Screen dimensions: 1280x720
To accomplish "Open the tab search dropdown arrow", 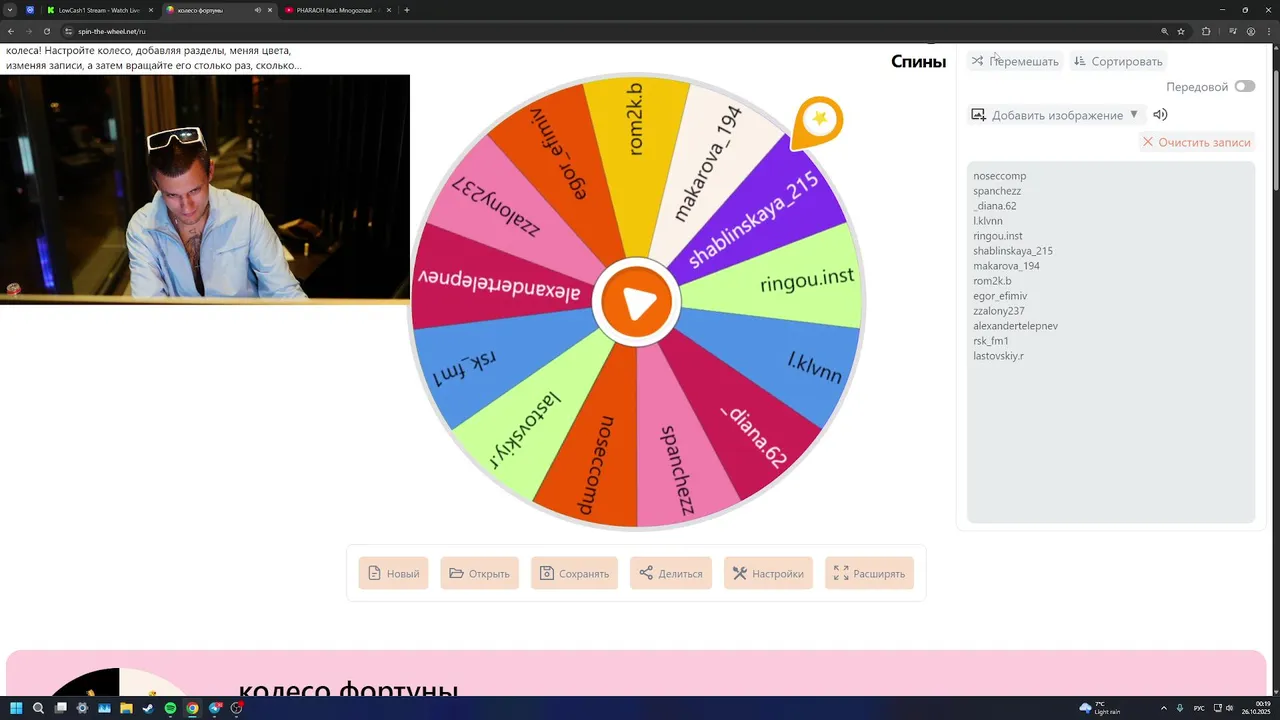I will tap(10, 10).
